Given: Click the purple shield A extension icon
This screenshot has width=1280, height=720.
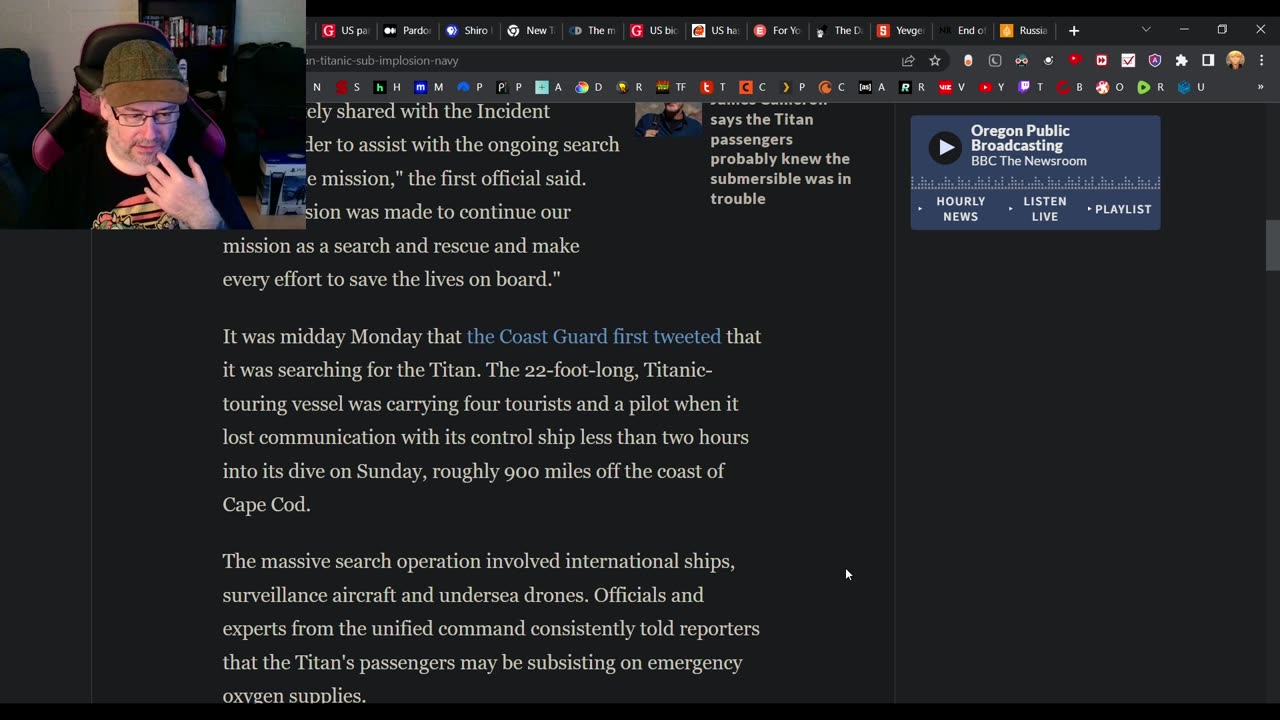Looking at the screenshot, I should (1155, 60).
